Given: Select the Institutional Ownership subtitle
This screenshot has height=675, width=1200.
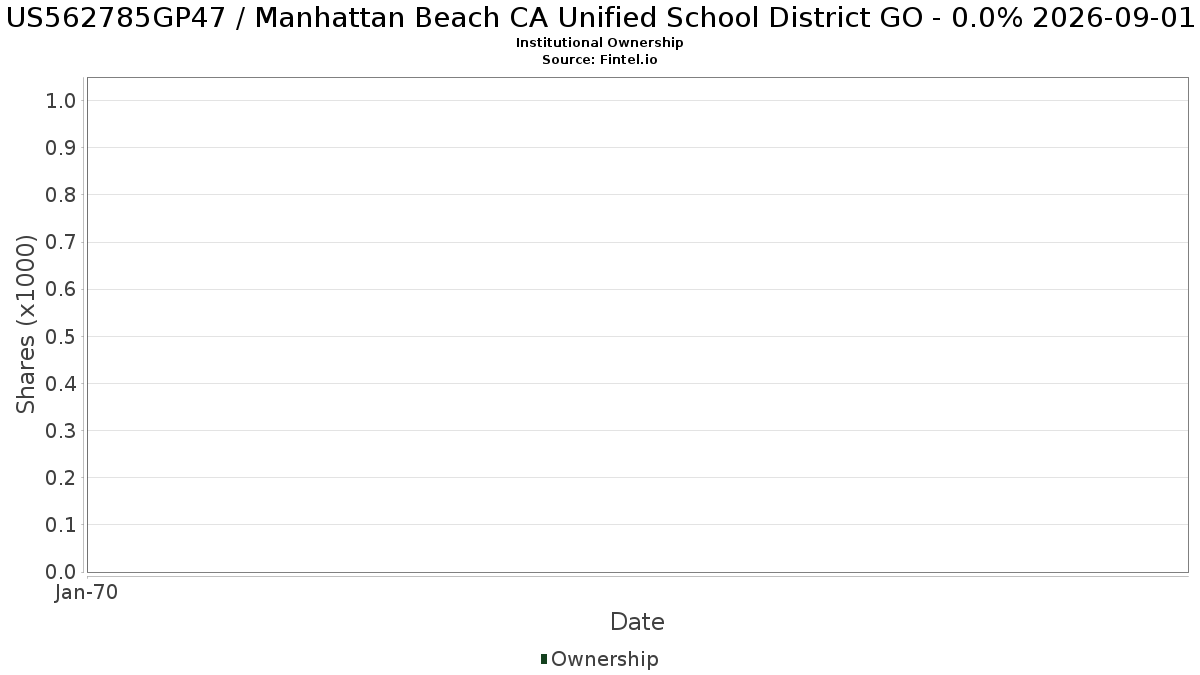Looking at the screenshot, I should pyautogui.click(x=599, y=43).
